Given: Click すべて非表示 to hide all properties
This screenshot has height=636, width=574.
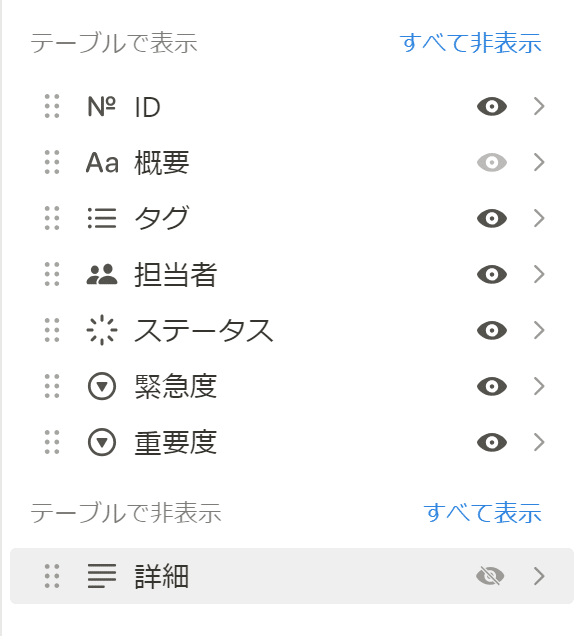Looking at the screenshot, I should (x=471, y=43).
